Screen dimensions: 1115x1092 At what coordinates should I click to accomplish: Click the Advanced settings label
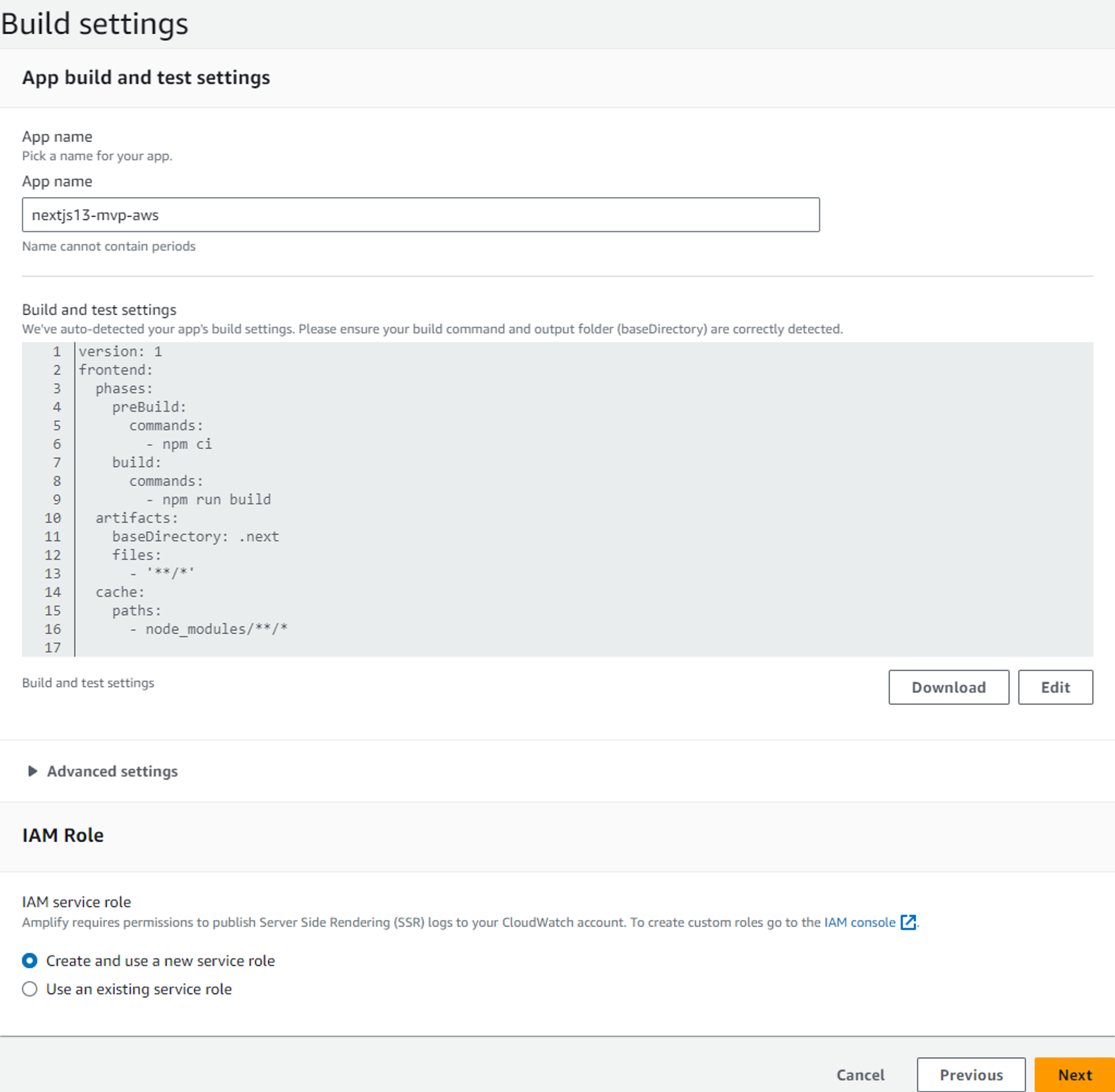[112, 771]
